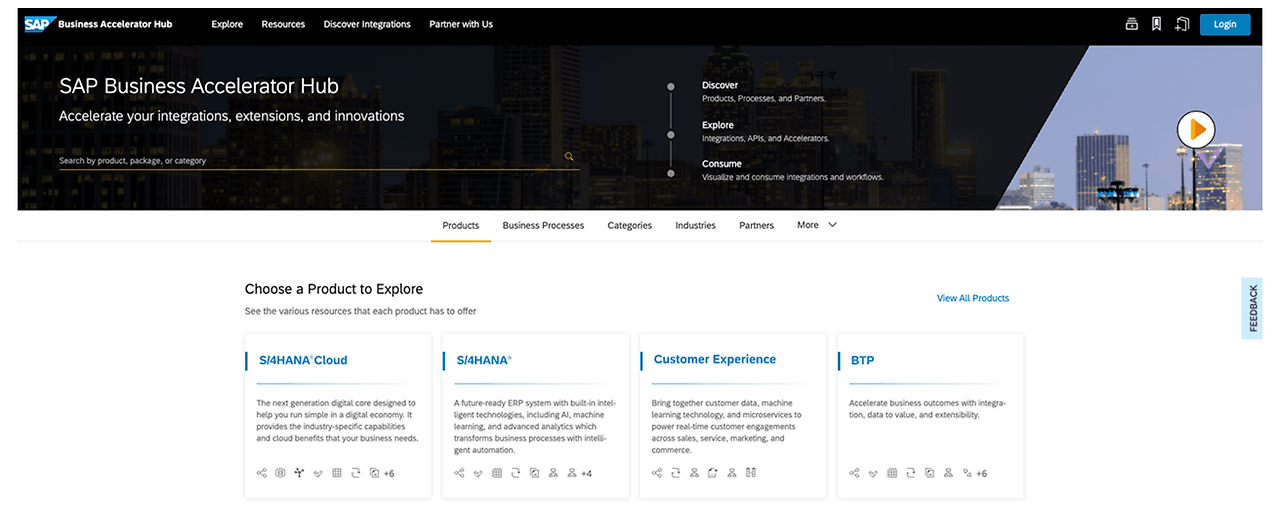The width and height of the screenshot is (1280, 509).
Task: Open Partner with Us menu
Action: [x=461, y=24]
